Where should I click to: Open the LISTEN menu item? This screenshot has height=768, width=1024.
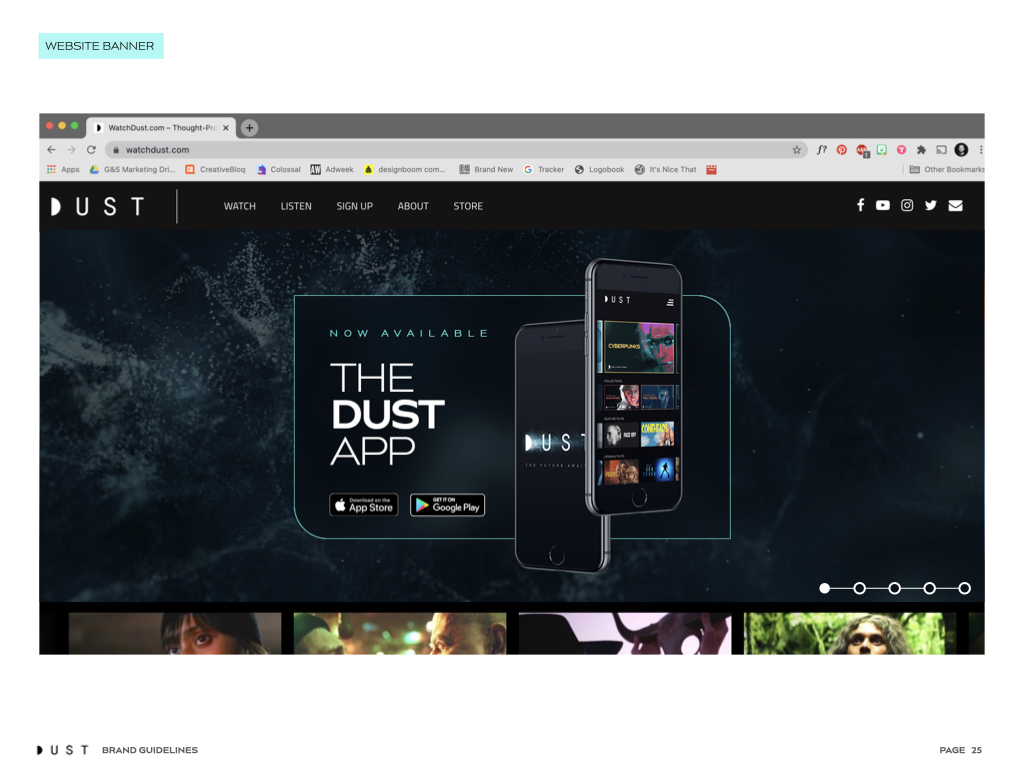(296, 206)
